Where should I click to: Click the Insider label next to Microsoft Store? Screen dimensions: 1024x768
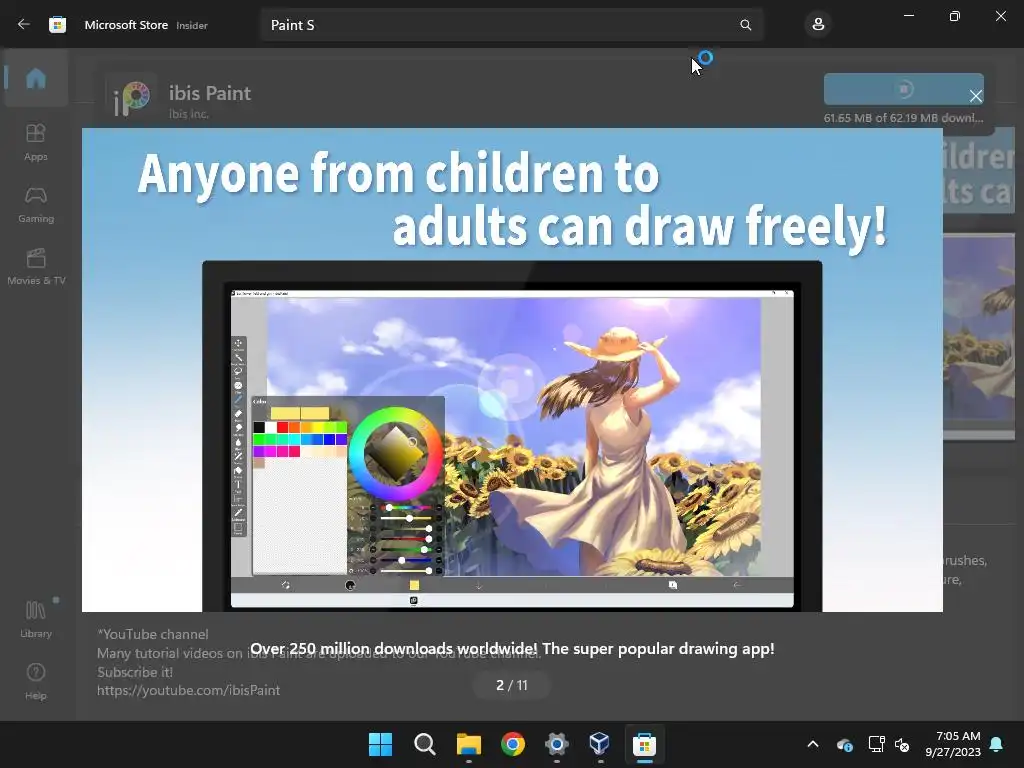click(x=192, y=25)
